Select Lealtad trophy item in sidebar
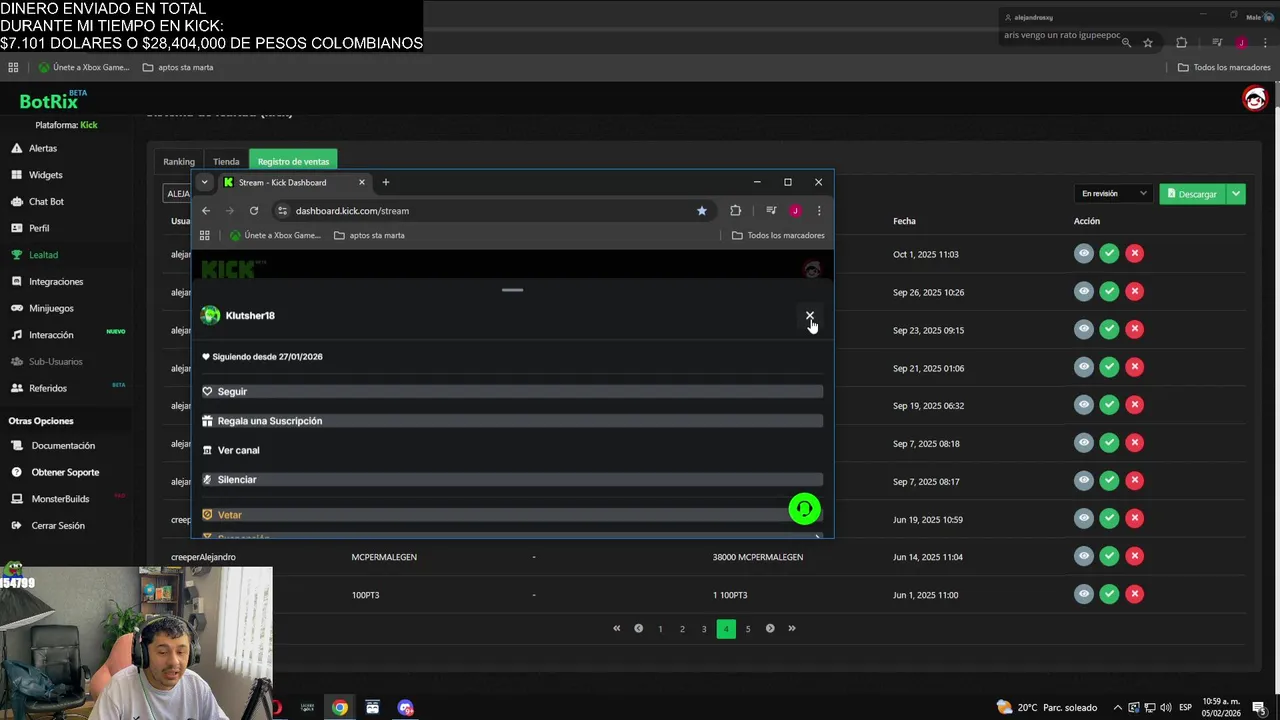Screen dimensions: 1280x720 [x=43, y=255]
